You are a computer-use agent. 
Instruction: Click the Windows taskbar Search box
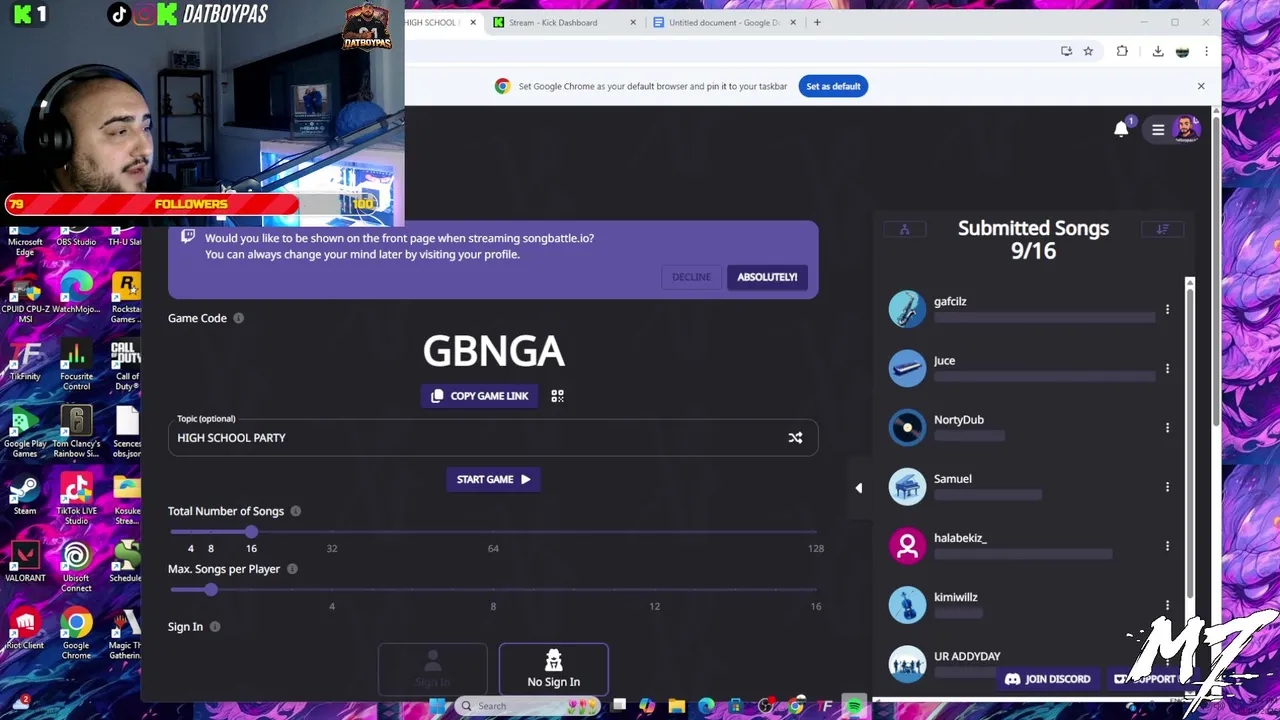tap(527, 706)
